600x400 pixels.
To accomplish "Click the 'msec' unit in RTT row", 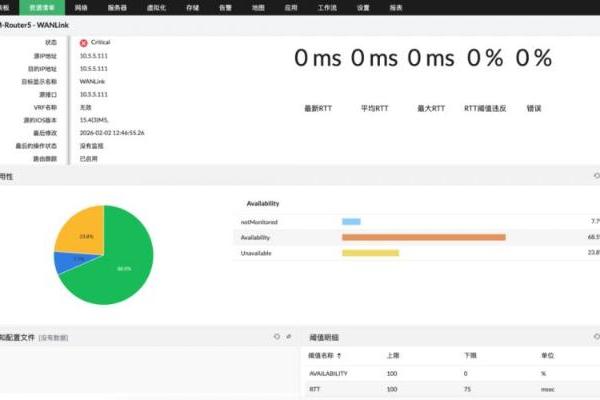I will [548, 389].
